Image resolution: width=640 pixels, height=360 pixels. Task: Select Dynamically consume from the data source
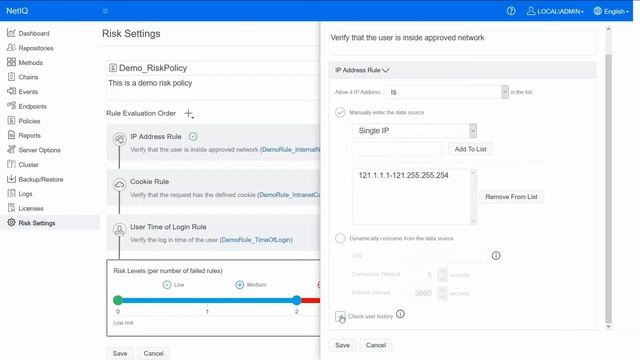(x=340, y=238)
